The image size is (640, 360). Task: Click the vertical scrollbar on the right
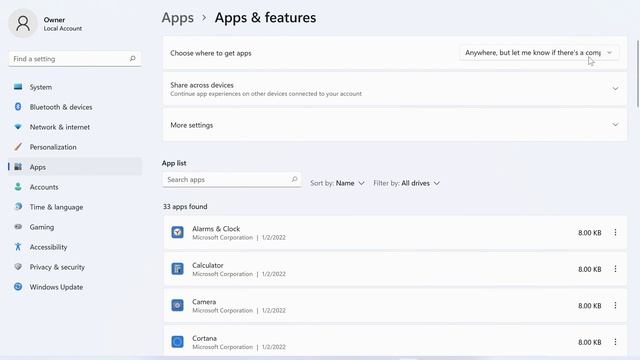coord(637,73)
